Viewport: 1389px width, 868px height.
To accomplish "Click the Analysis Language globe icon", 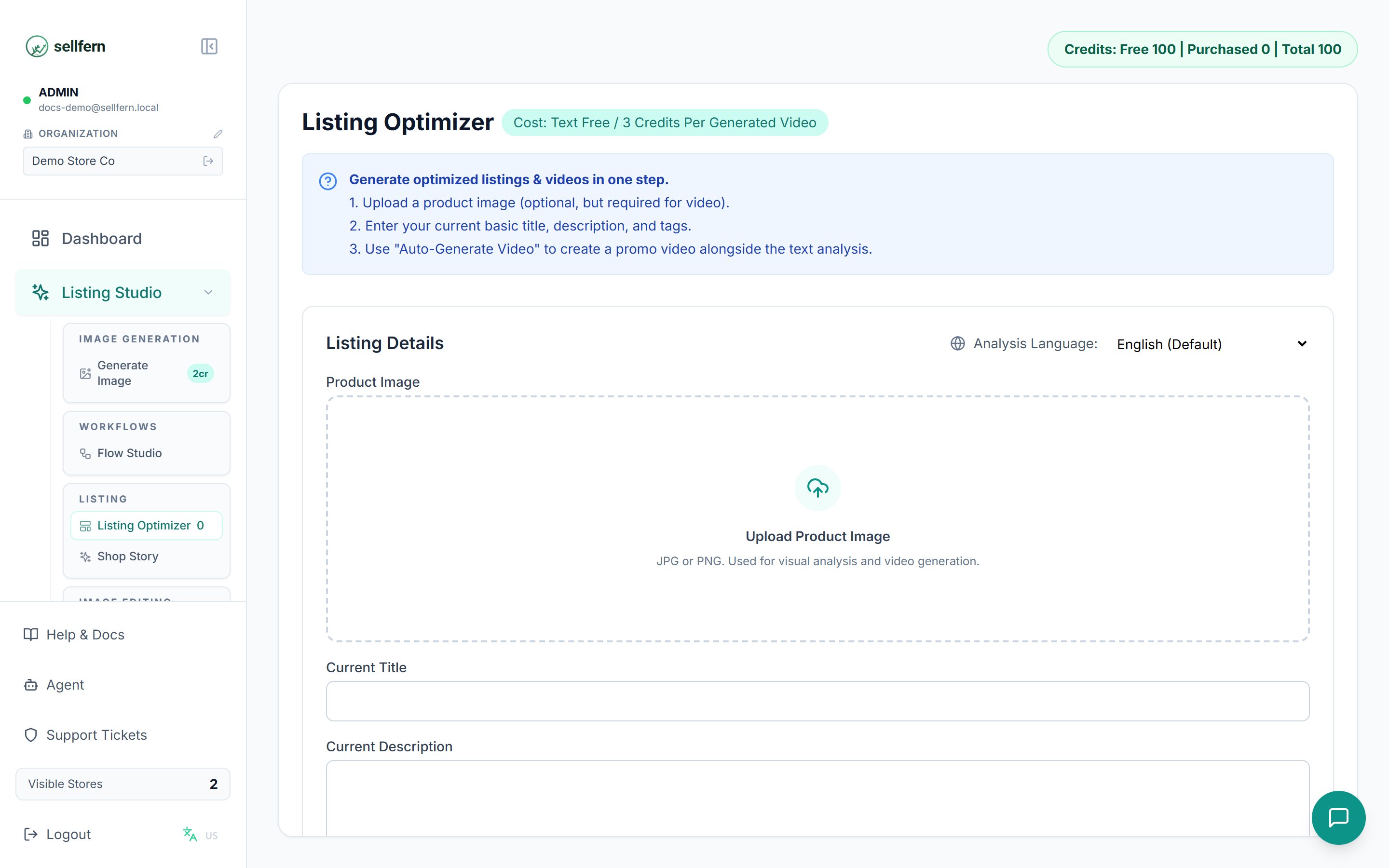I will pos(957,343).
